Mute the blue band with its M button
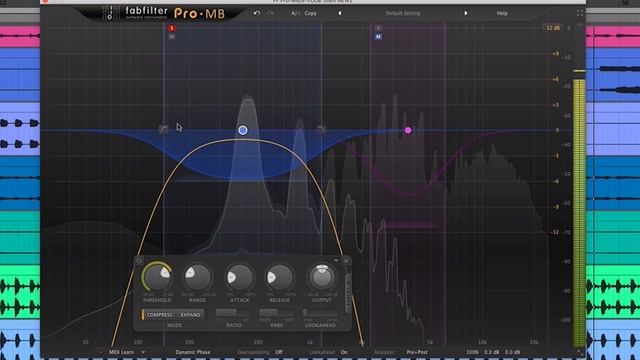The image size is (640, 360). tap(172, 37)
